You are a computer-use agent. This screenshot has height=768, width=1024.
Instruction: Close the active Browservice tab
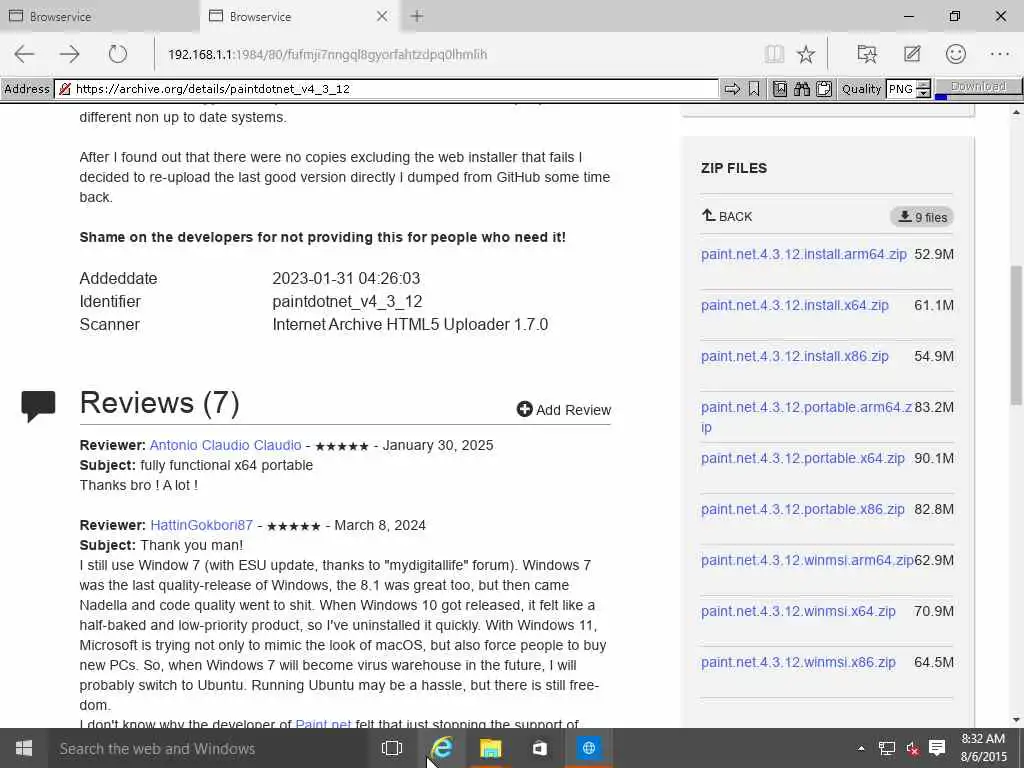(x=382, y=16)
